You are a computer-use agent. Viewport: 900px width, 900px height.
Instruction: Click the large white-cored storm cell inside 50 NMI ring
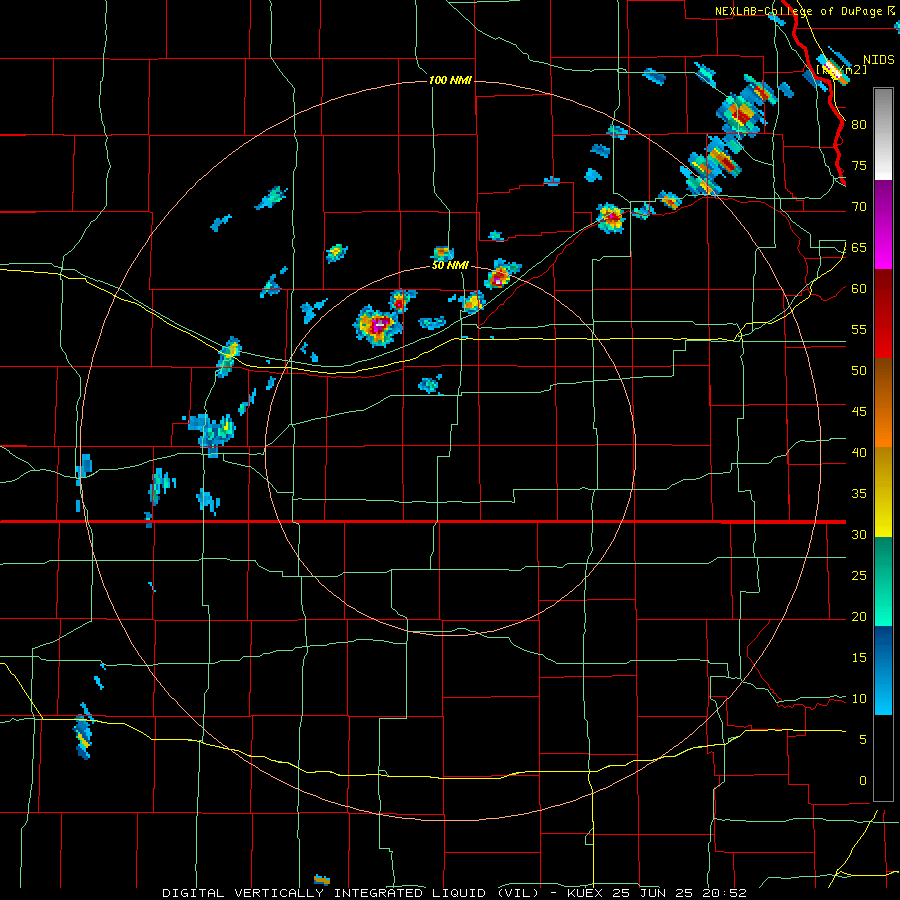click(378, 325)
